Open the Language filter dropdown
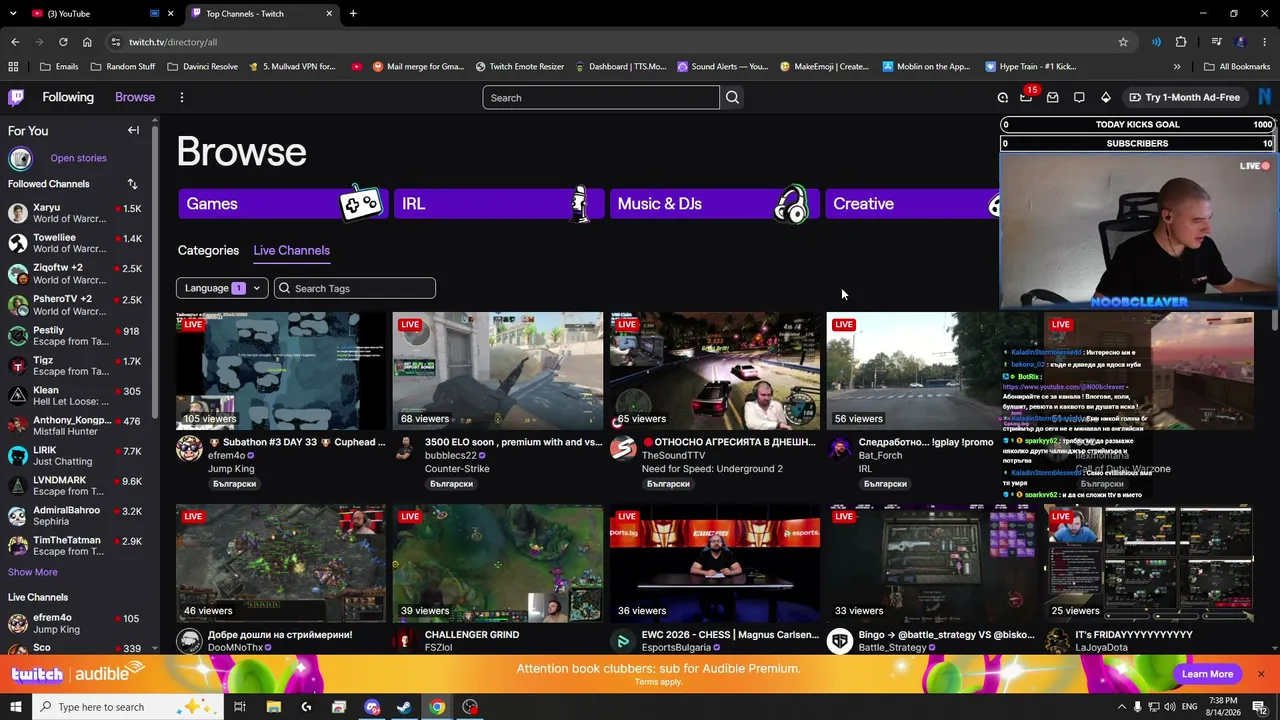Viewport: 1280px width, 720px height. tap(222, 288)
